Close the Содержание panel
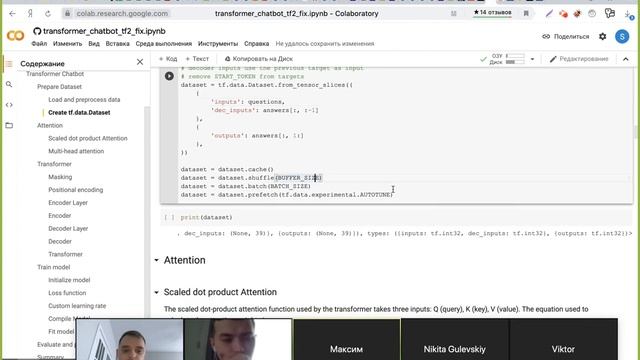Screen dimensions: 640x360 click(x=140, y=62)
